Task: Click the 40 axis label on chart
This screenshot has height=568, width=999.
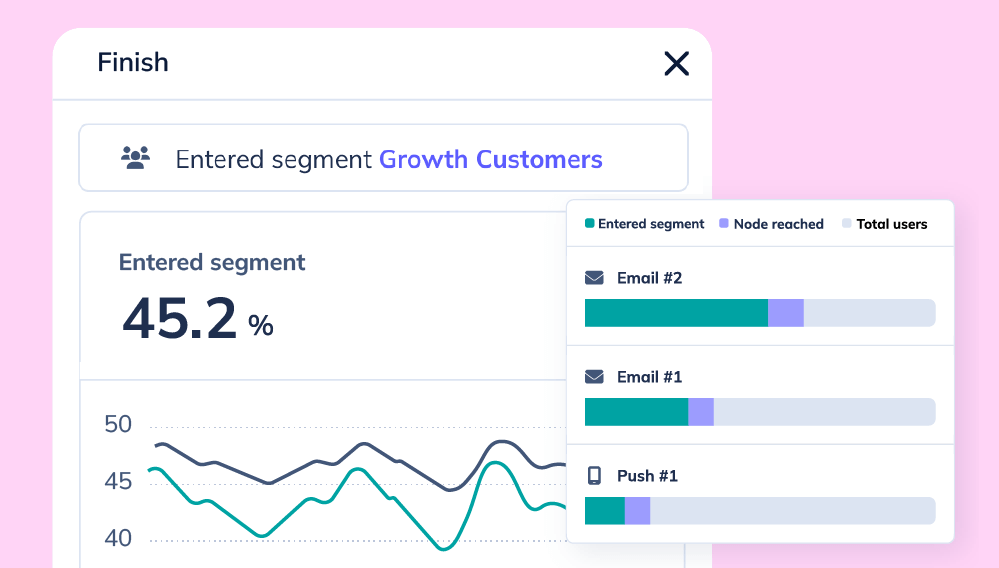Action: (x=118, y=539)
